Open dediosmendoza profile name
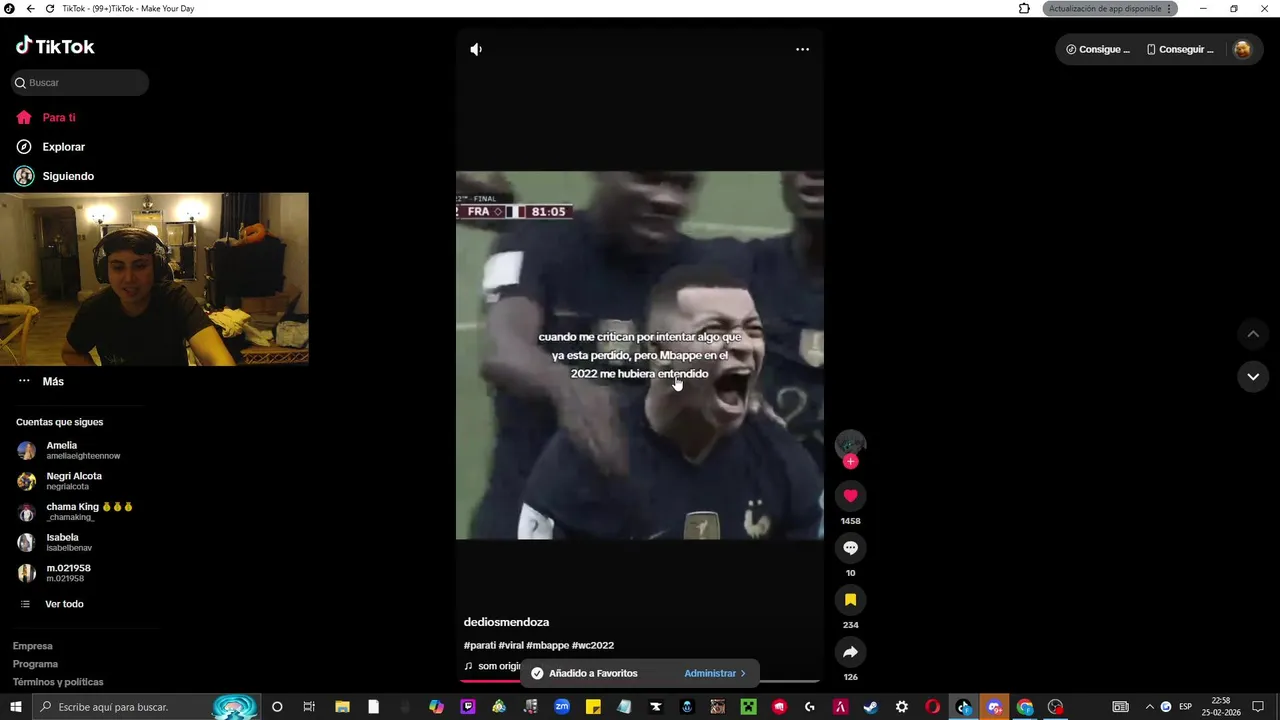Viewport: 1280px width, 720px height. [506, 622]
